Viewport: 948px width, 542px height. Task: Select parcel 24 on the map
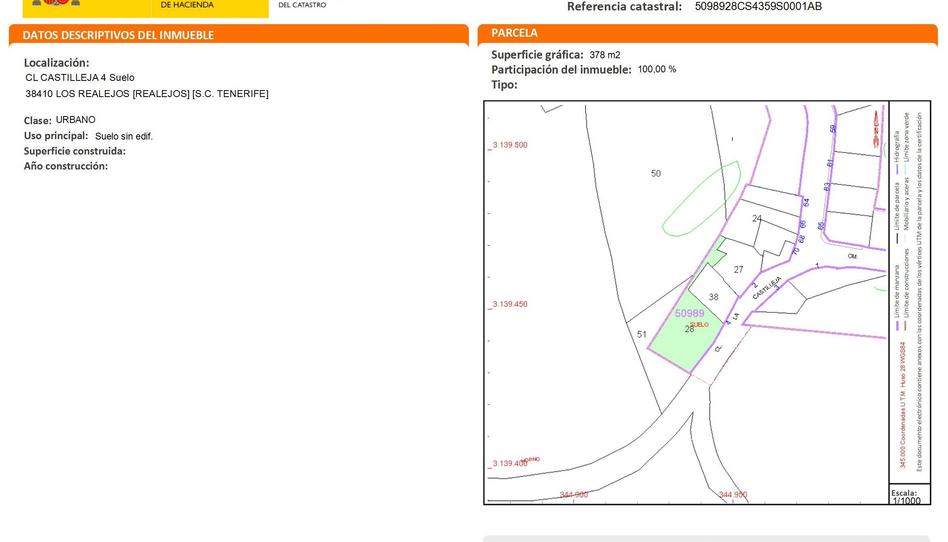tap(756, 218)
